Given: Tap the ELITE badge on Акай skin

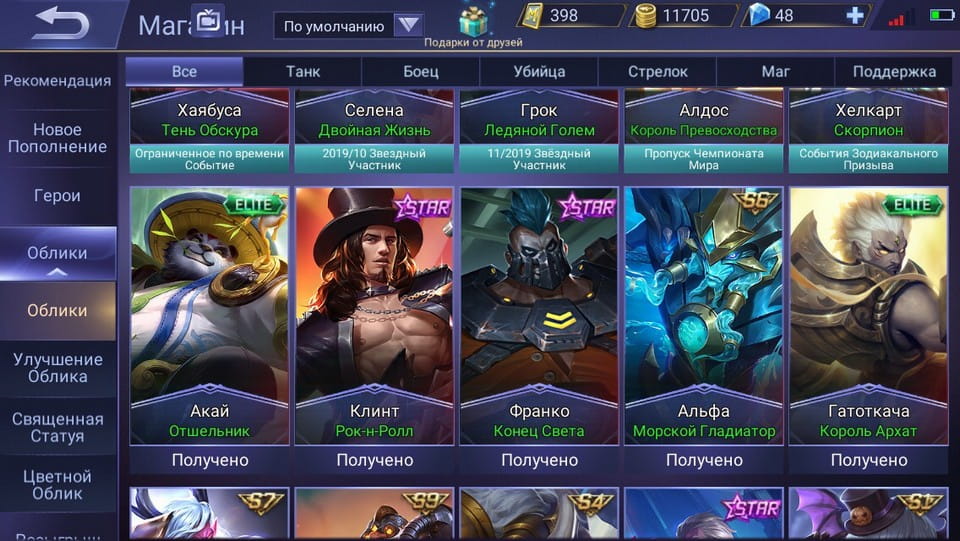Looking at the screenshot, I should tap(254, 205).
